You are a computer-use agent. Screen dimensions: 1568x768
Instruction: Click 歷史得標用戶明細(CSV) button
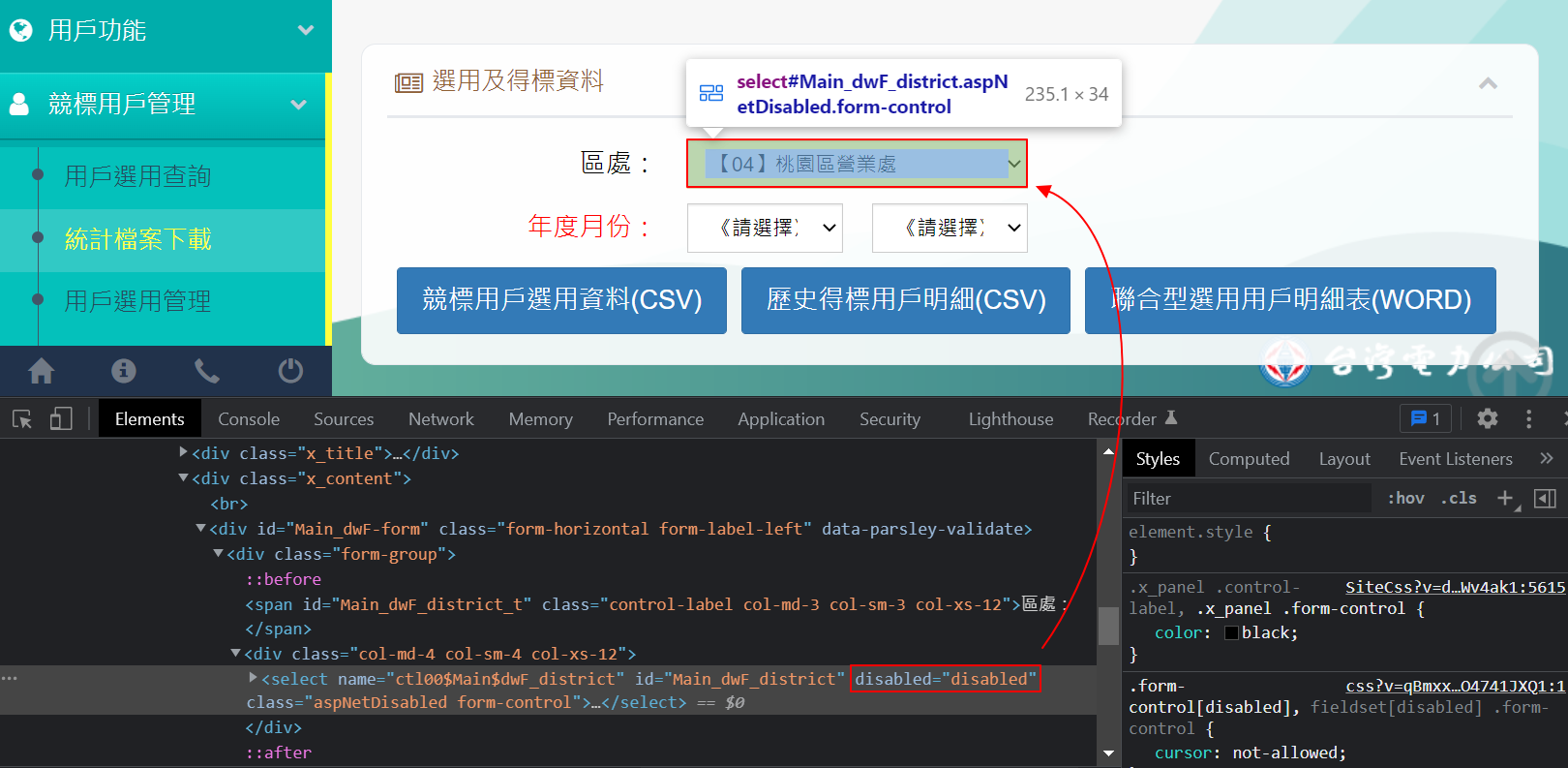[x=906, y=300]
